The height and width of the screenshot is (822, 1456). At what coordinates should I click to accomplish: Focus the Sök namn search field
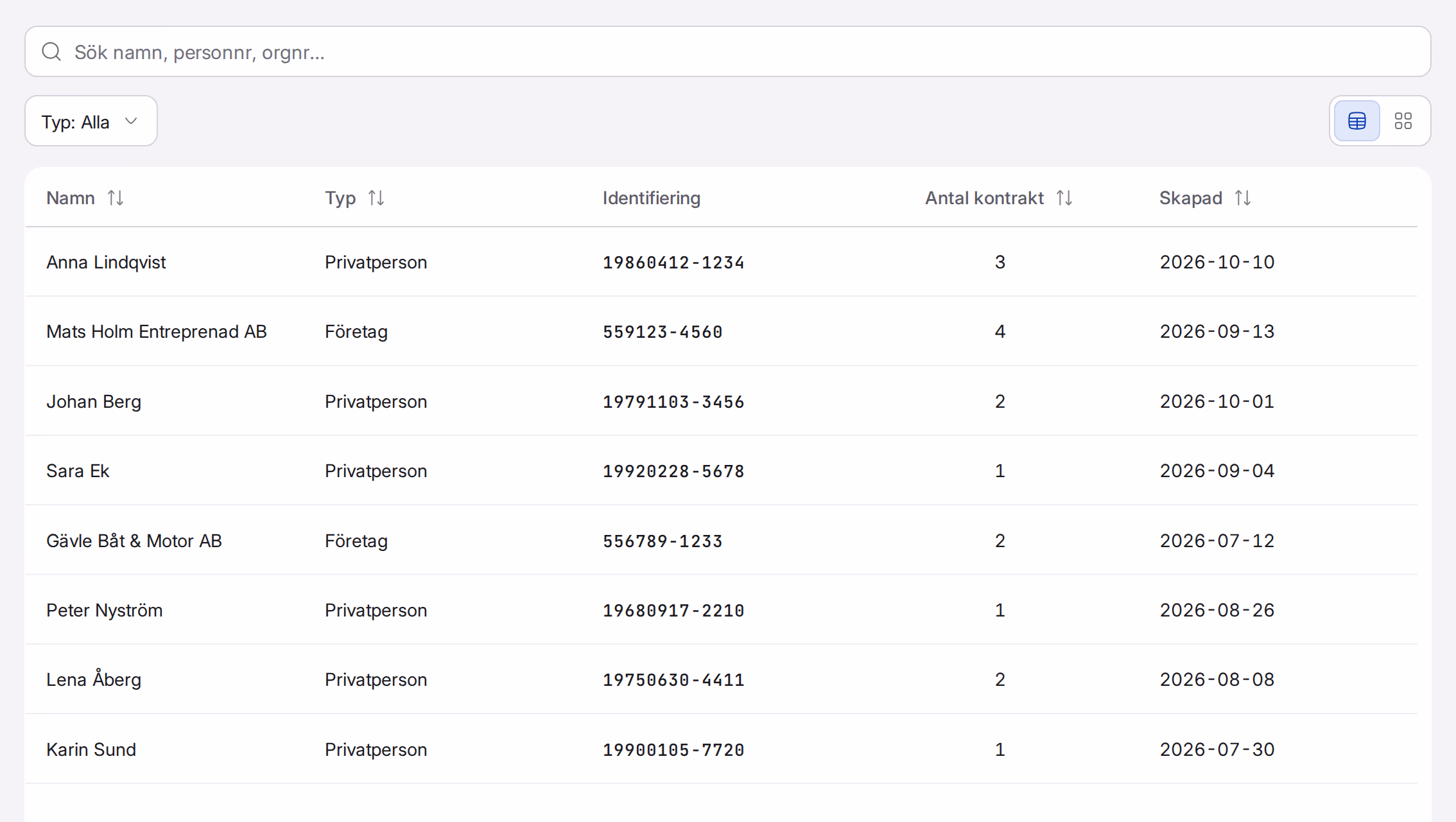pos(728,51)
